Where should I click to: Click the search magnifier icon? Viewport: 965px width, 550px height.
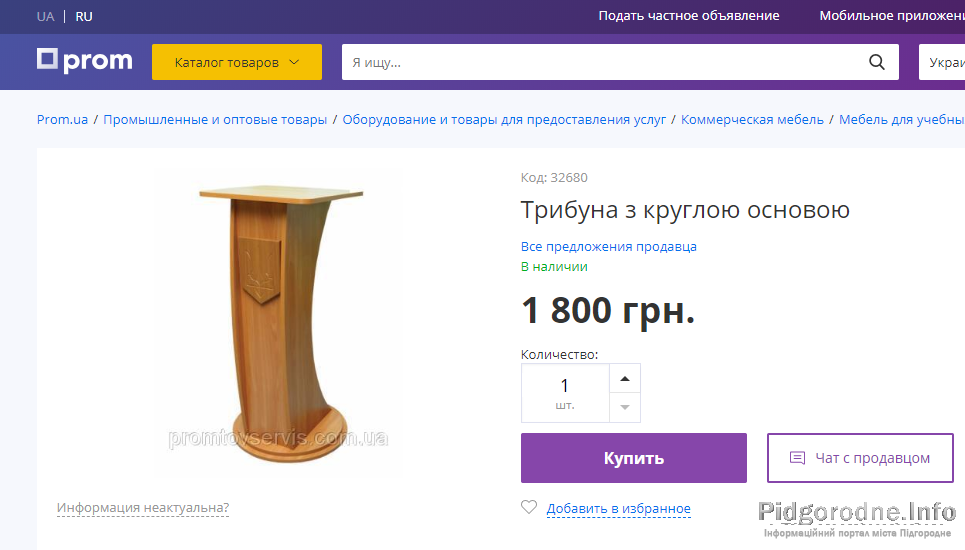click(x=876, y=62)
